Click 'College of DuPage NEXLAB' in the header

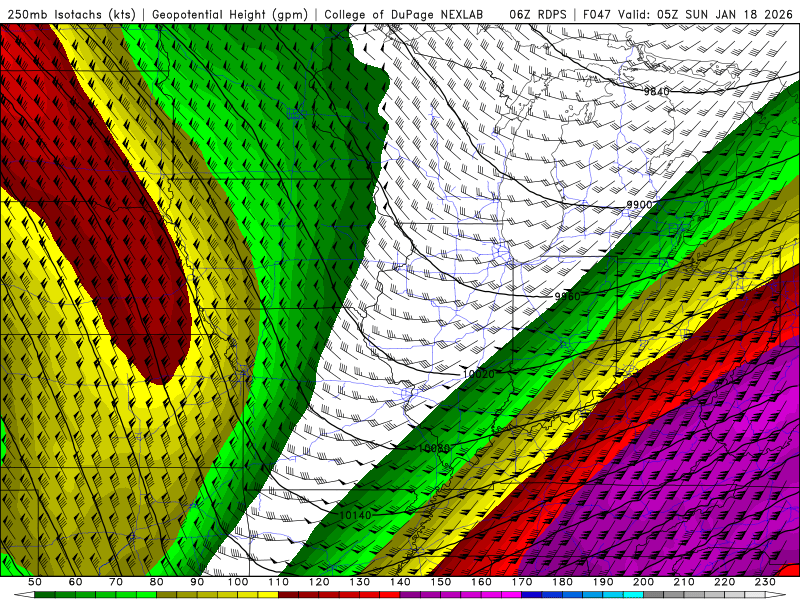[403, 14]
